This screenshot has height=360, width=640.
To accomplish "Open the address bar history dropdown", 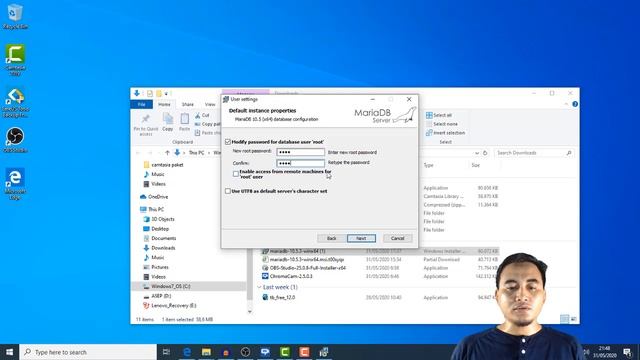I will [x=476, y=153].
